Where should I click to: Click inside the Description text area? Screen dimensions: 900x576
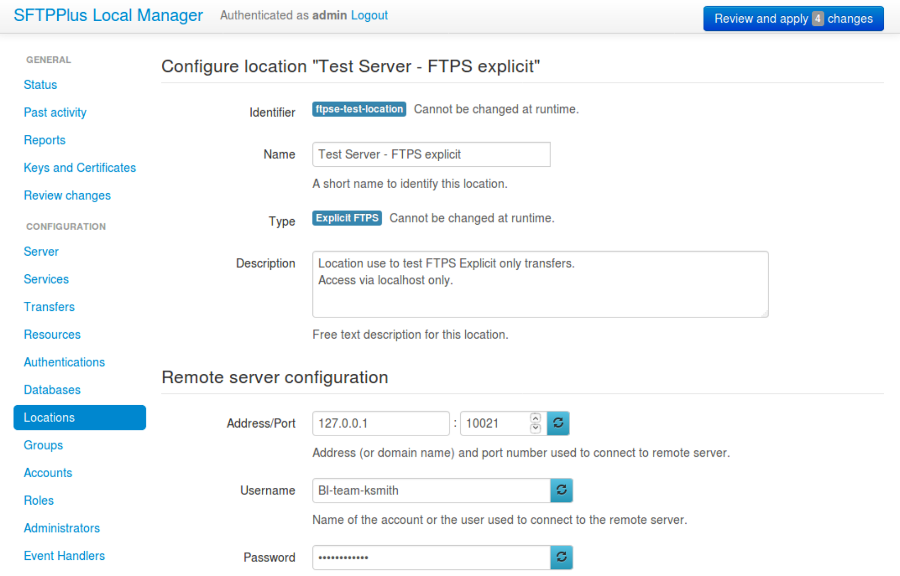tap(540, 284)
